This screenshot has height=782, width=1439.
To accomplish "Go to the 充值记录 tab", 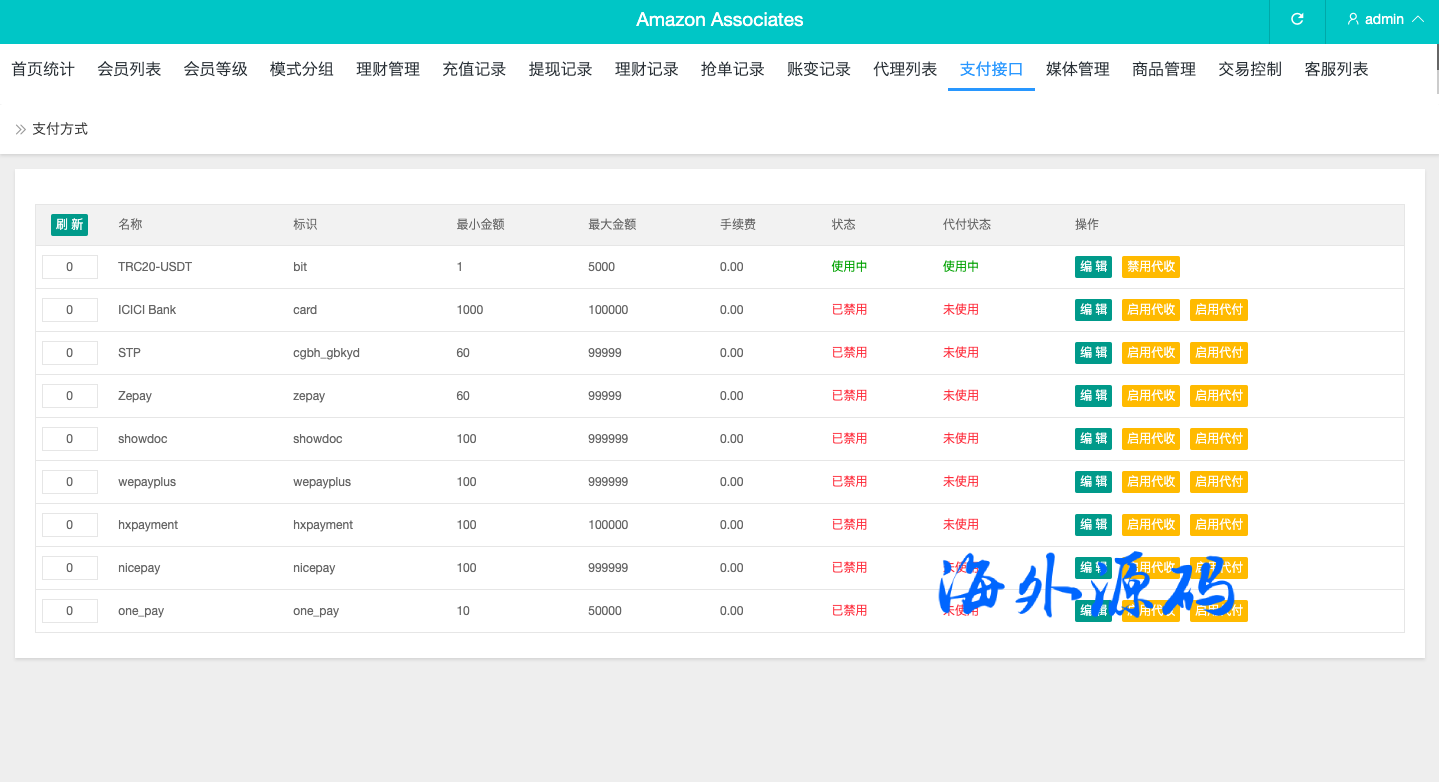I will pos(474,69).
